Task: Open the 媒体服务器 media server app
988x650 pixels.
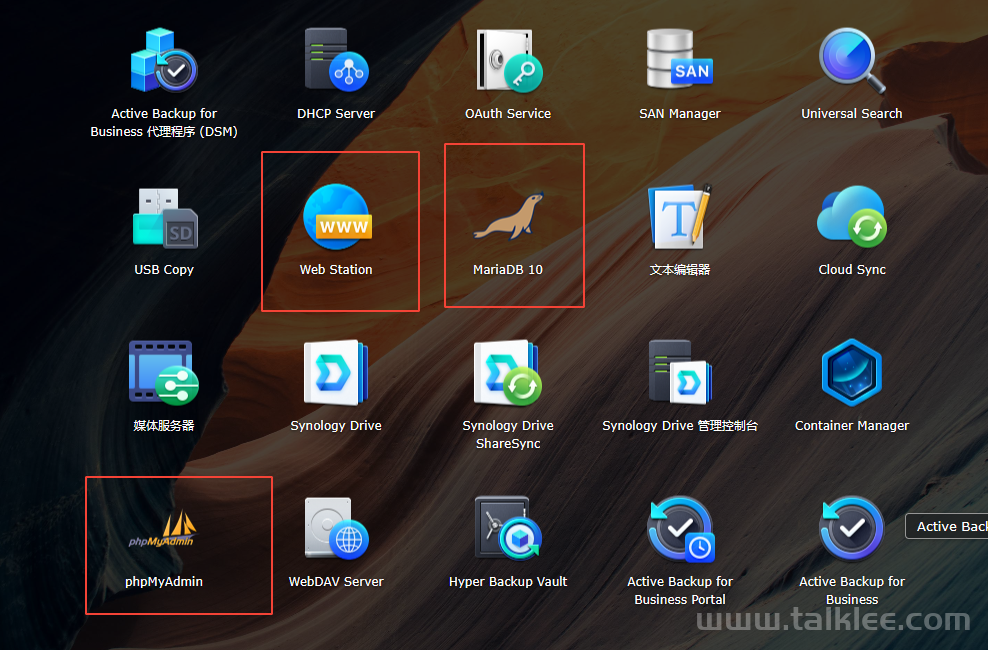Action: [x=164, y=373]
